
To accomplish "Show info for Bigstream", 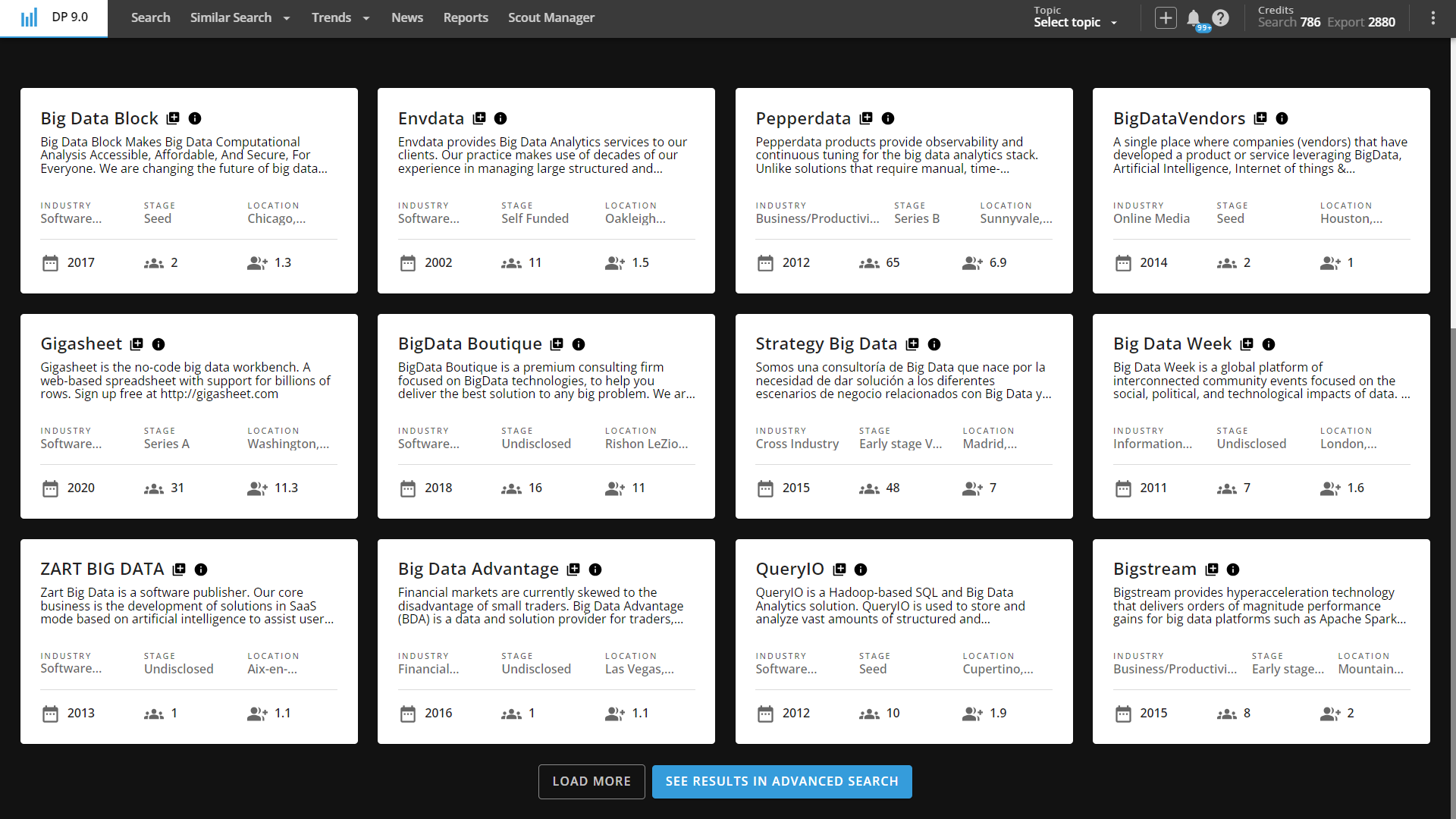I will pos(1233,570).
